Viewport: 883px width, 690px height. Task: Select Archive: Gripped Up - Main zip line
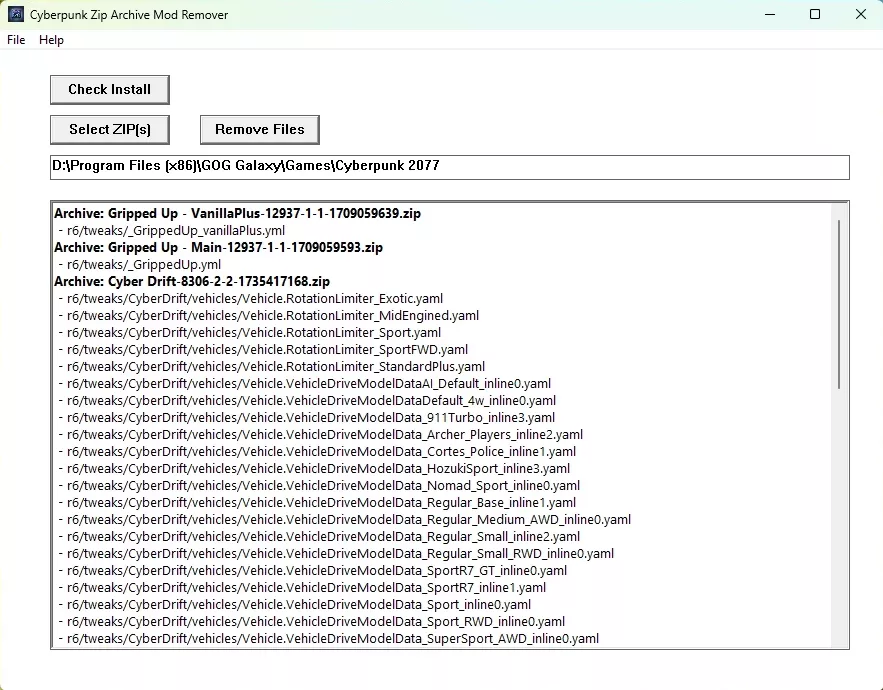[218, 247]
